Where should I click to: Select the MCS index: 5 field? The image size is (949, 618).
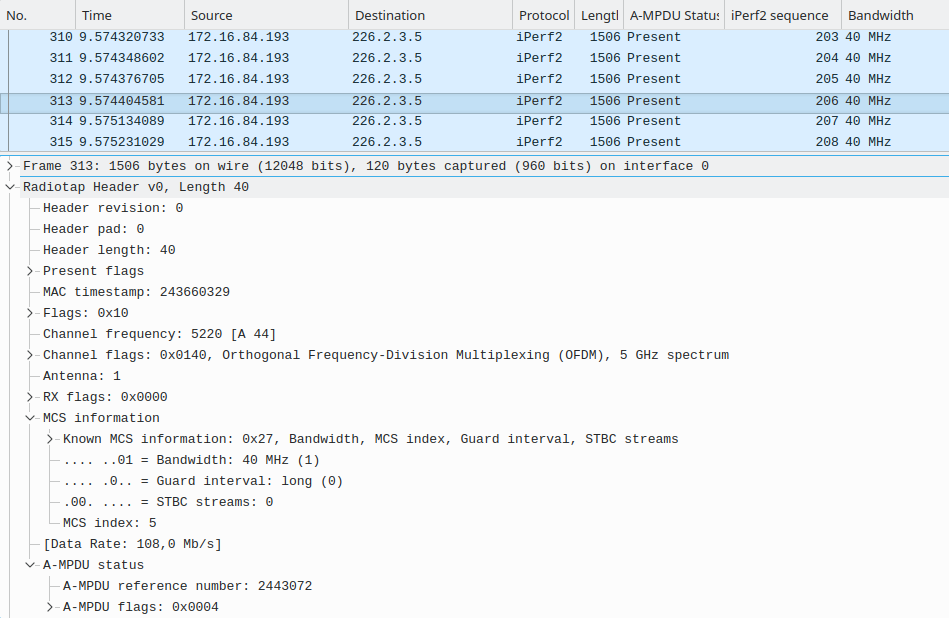pyautogui.click(x=110, y=523)
